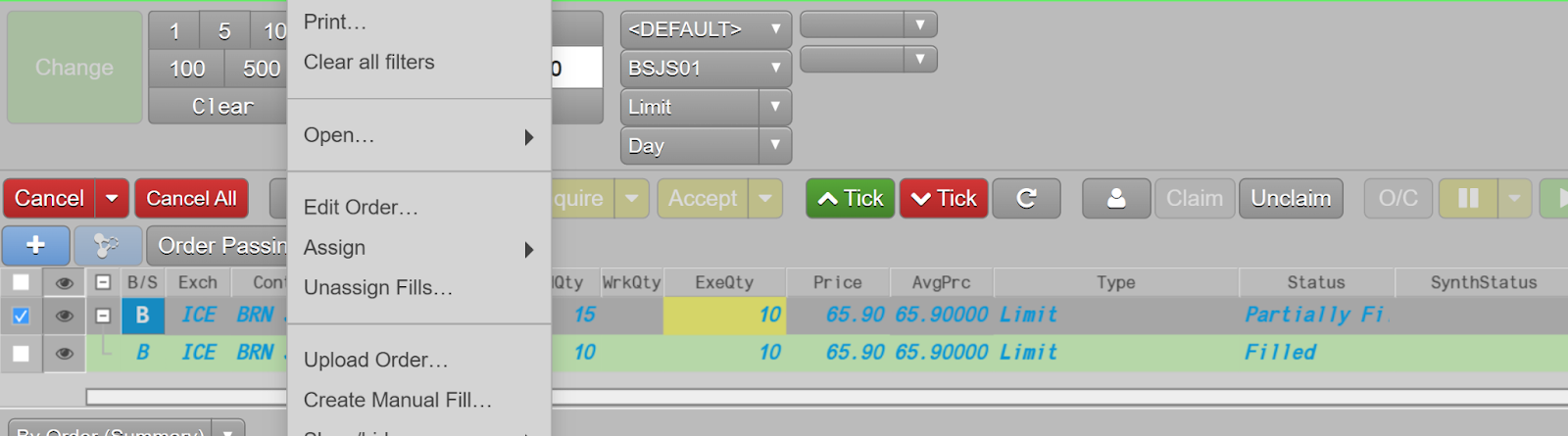Toggle the eye icon on the first order row
This screenshot has width=1568, height=436.
pos(65,315)
